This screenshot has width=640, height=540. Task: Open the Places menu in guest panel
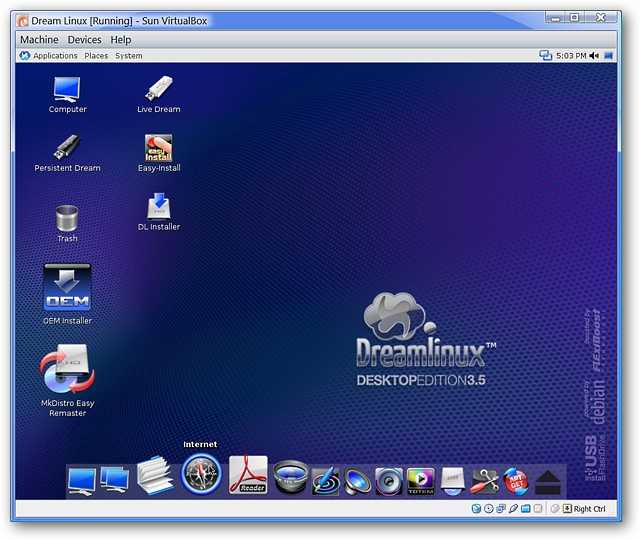(96, 56)
